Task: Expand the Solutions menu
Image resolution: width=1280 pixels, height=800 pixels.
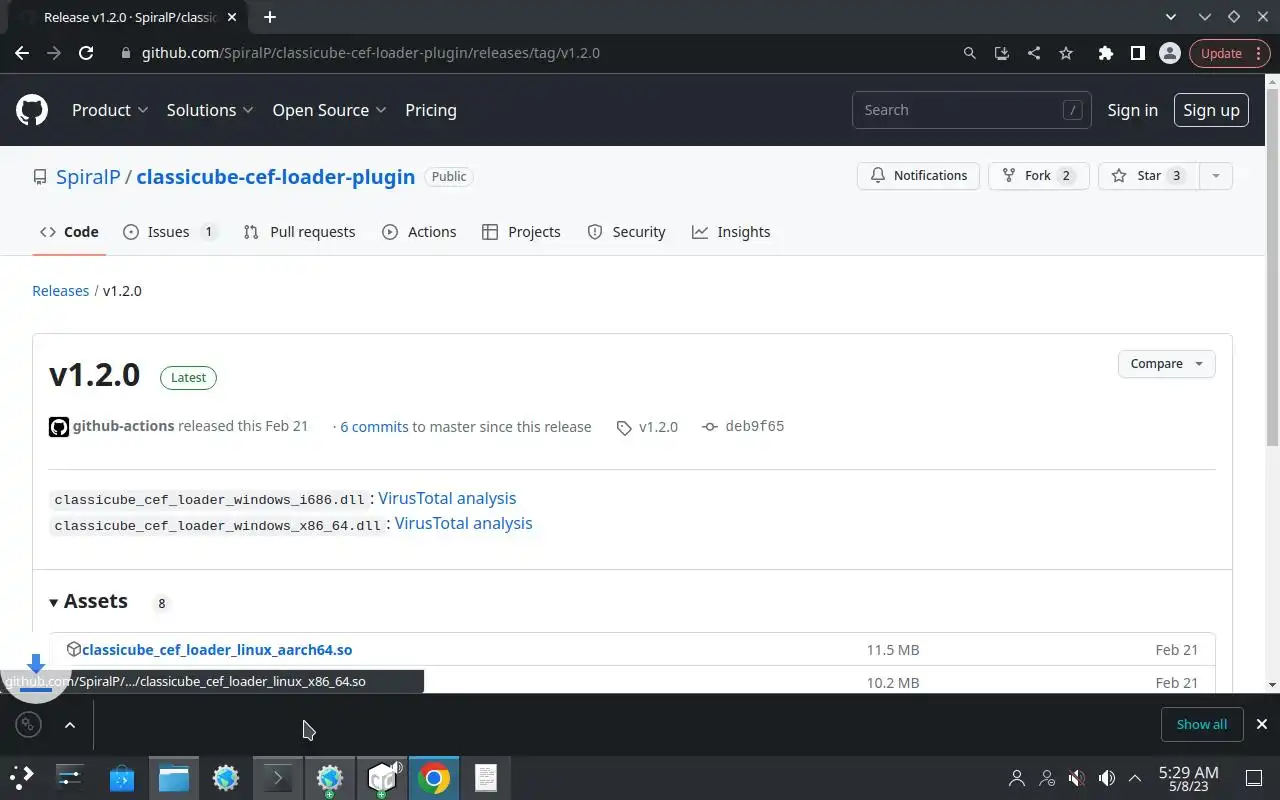Action: coord(210,110)
